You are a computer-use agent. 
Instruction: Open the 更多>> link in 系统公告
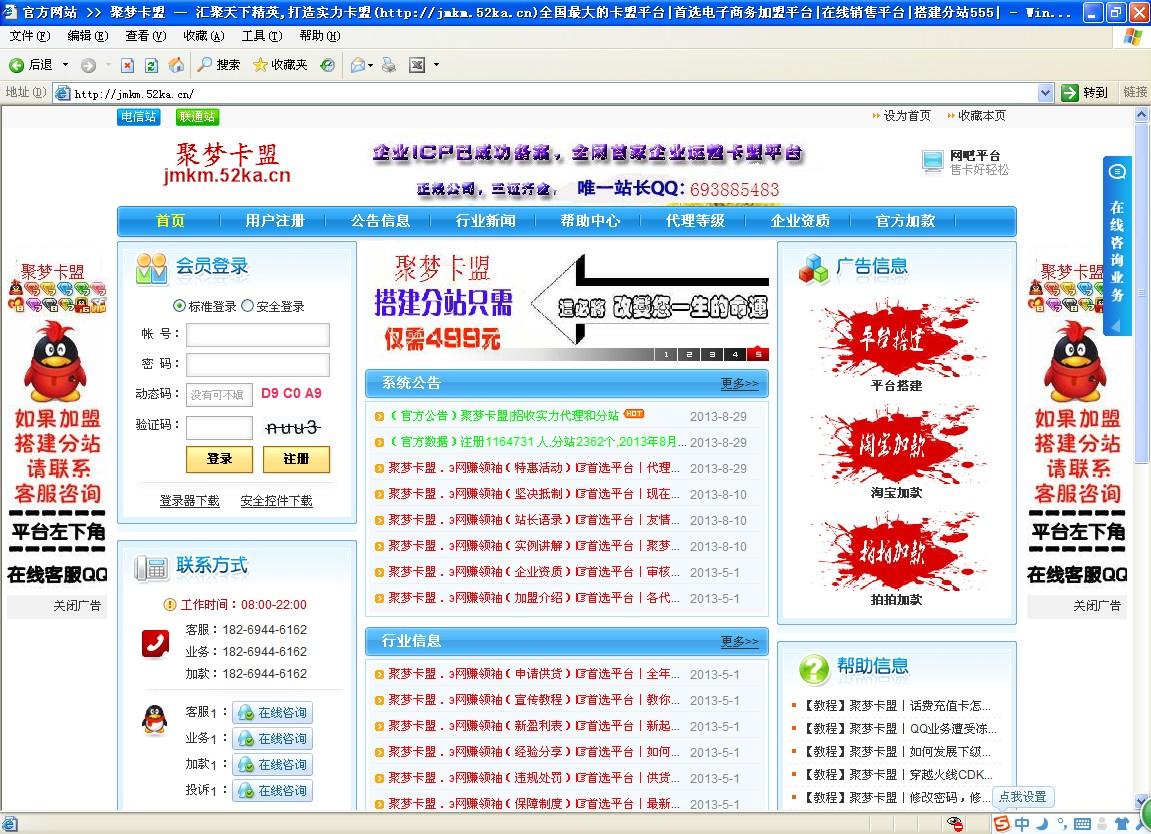click(739, 384)
